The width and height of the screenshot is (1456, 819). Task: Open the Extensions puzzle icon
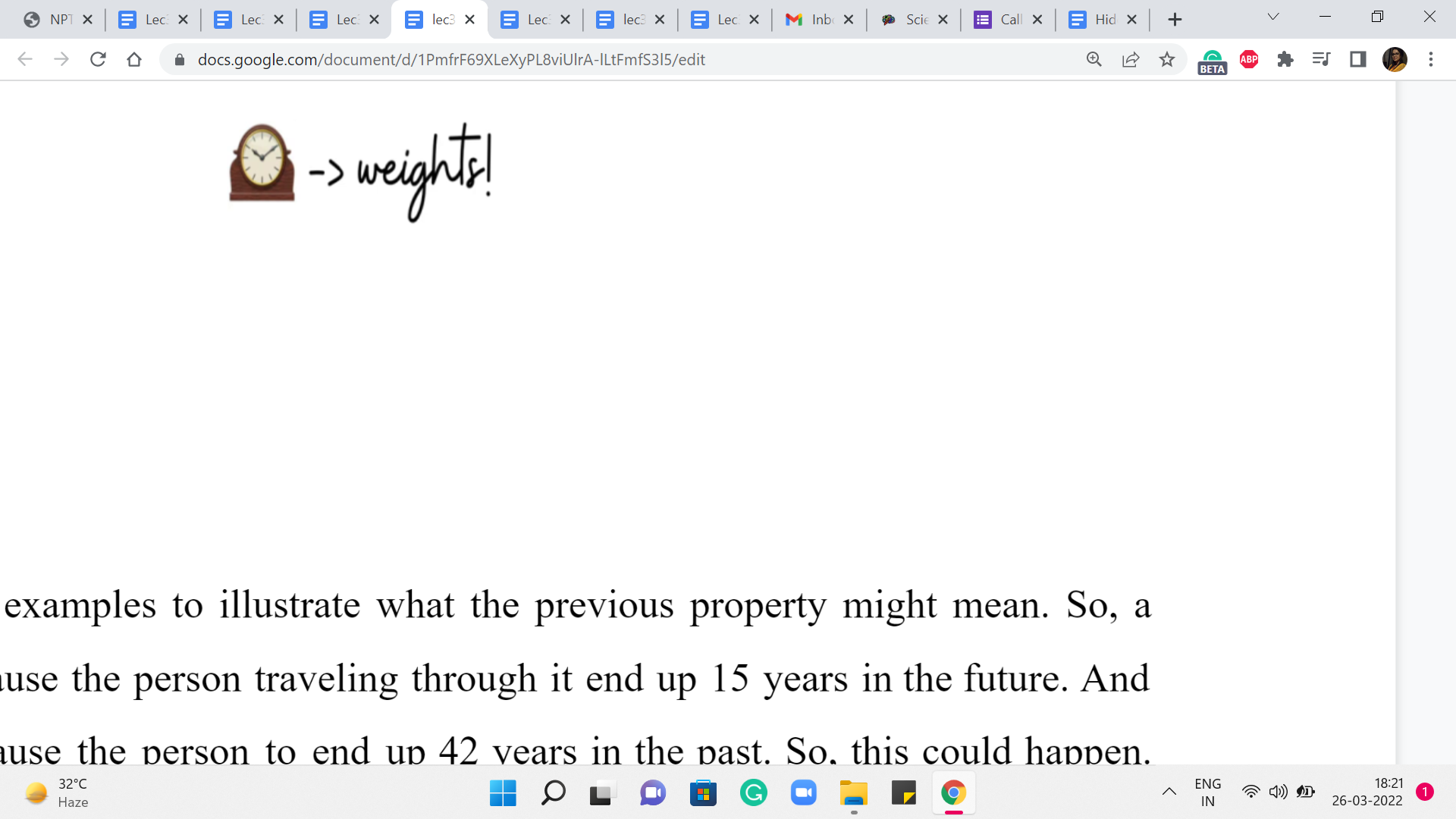click(x=1285, y=59)
